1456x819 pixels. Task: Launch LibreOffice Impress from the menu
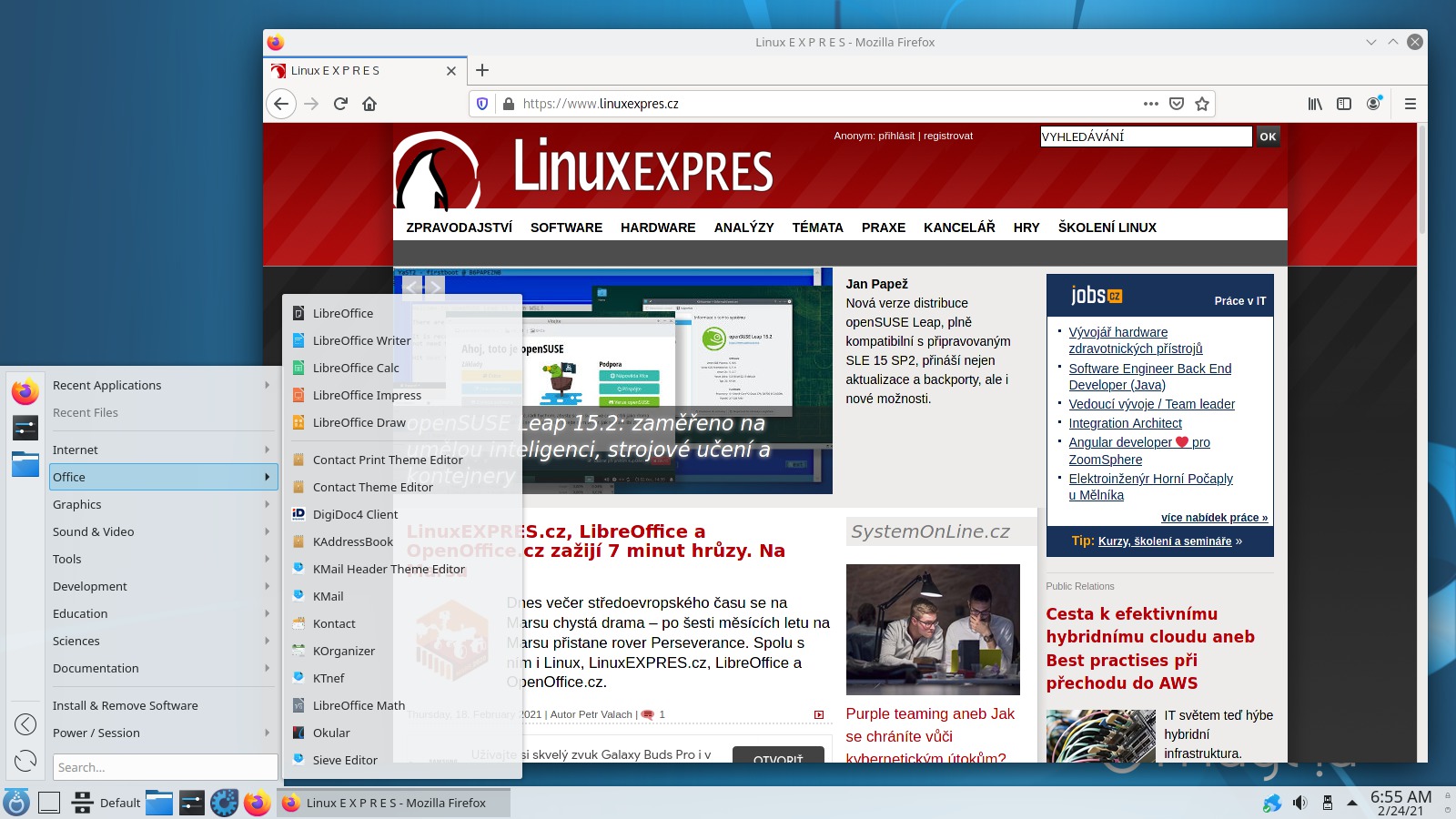point(402,395)
